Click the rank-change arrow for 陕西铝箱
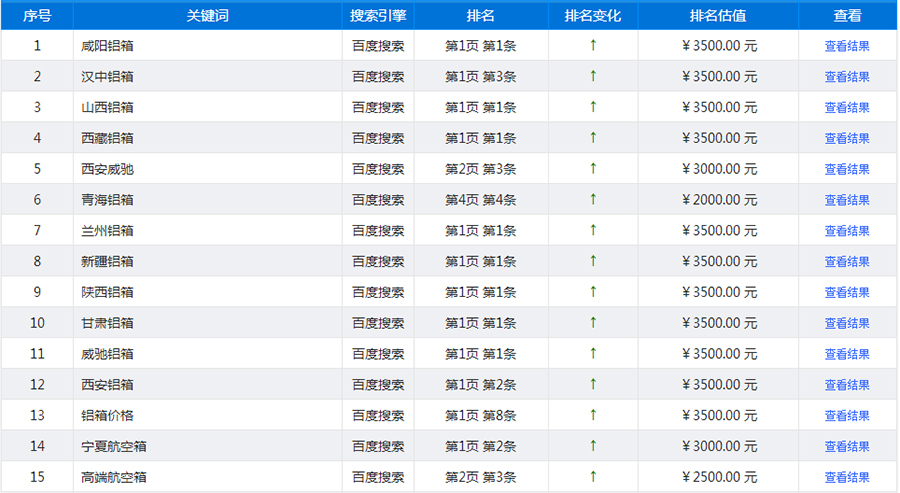900x493 pixels. (x=593, y=292)
